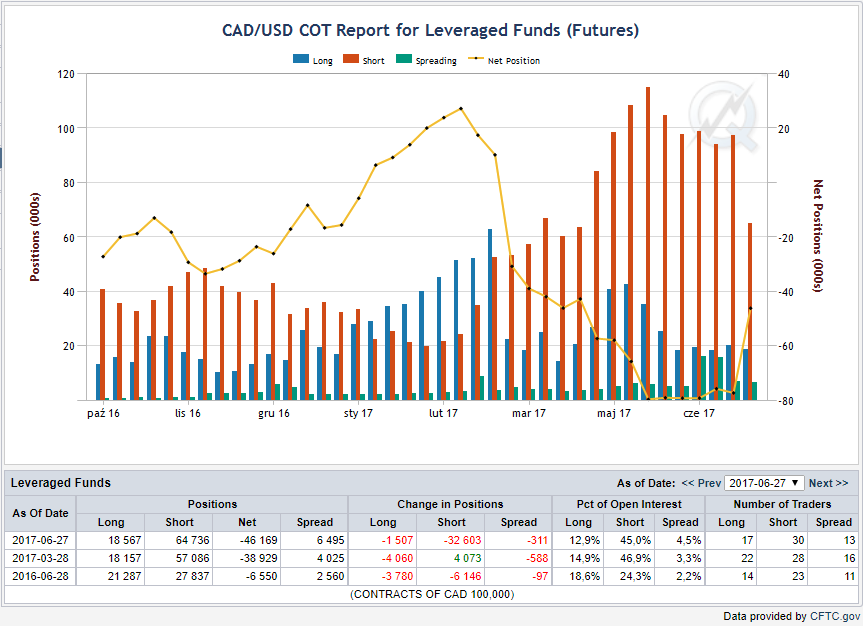
Task: Click the yellow Net Position line marker icon
Action: point(476,58)
